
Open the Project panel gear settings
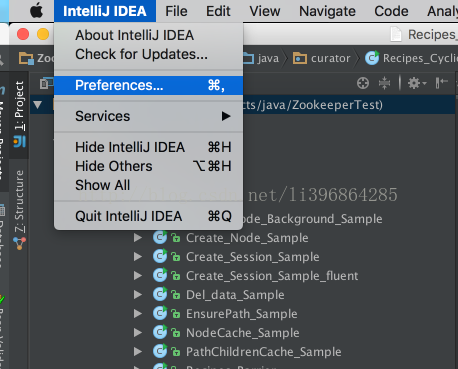tap(417, 83)
